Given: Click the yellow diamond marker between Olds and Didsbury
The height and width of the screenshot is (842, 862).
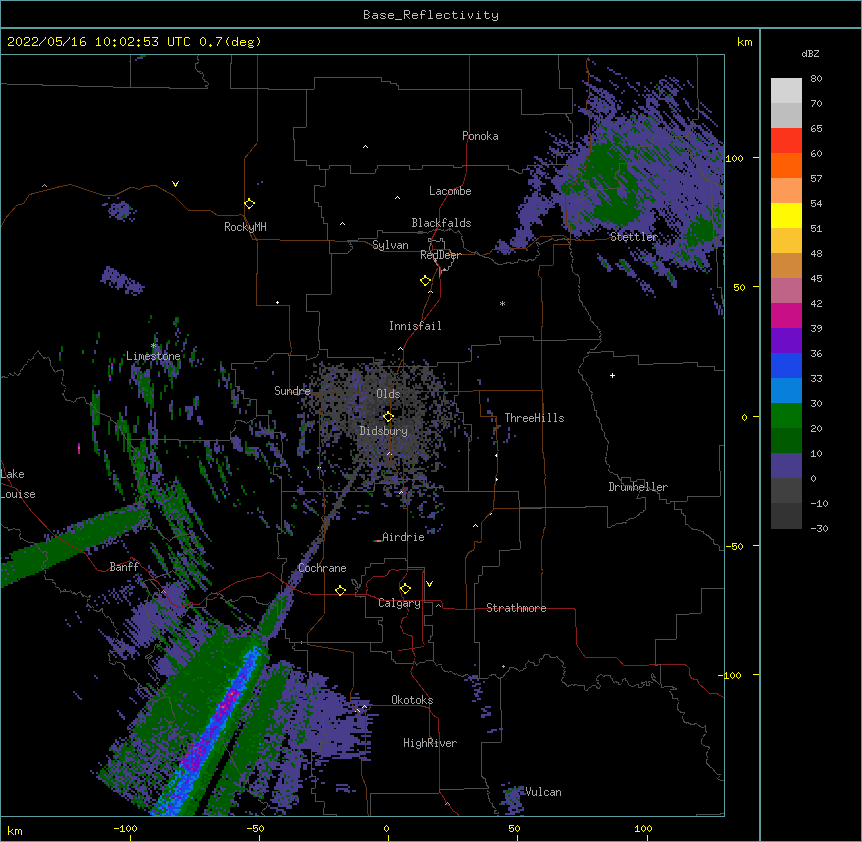Looking at the screenshot, I should click(x=388, y=417).
